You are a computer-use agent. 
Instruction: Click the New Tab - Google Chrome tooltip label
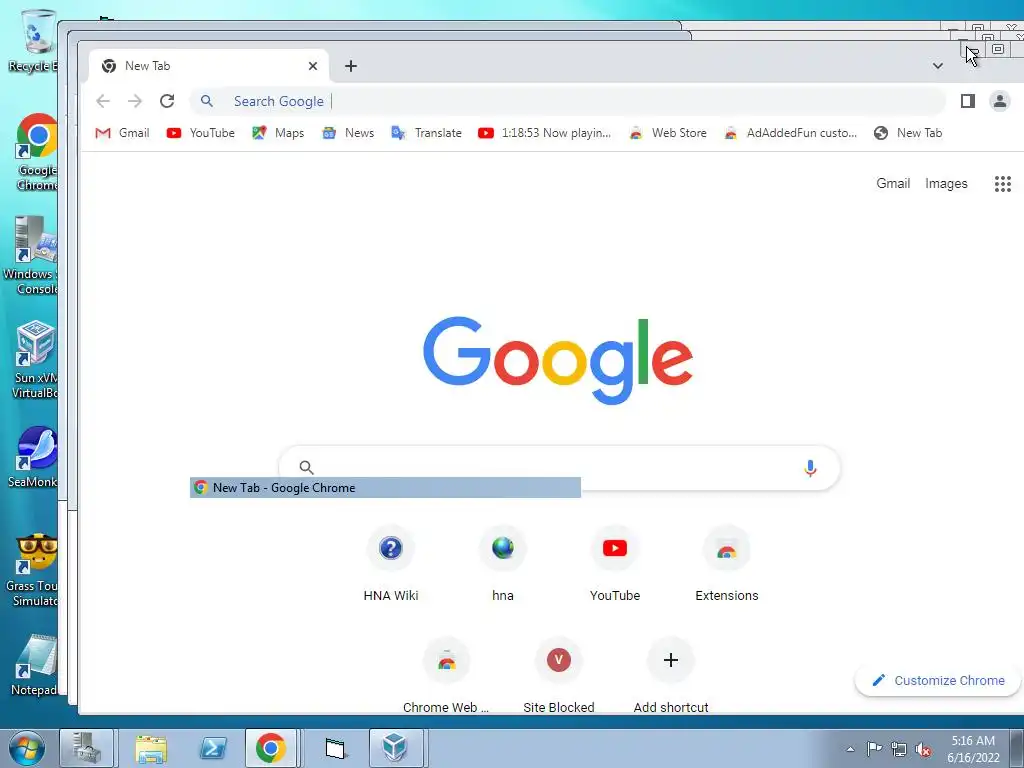[x=385, y=488]
